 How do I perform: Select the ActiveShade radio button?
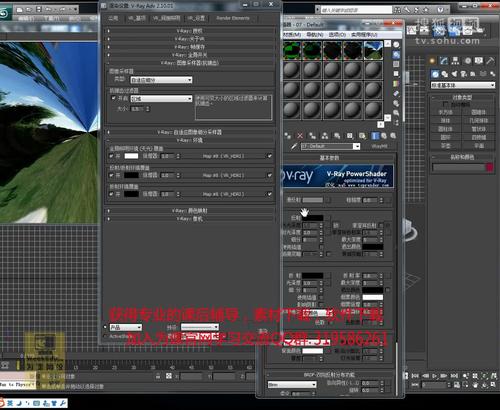pos(105,336)
